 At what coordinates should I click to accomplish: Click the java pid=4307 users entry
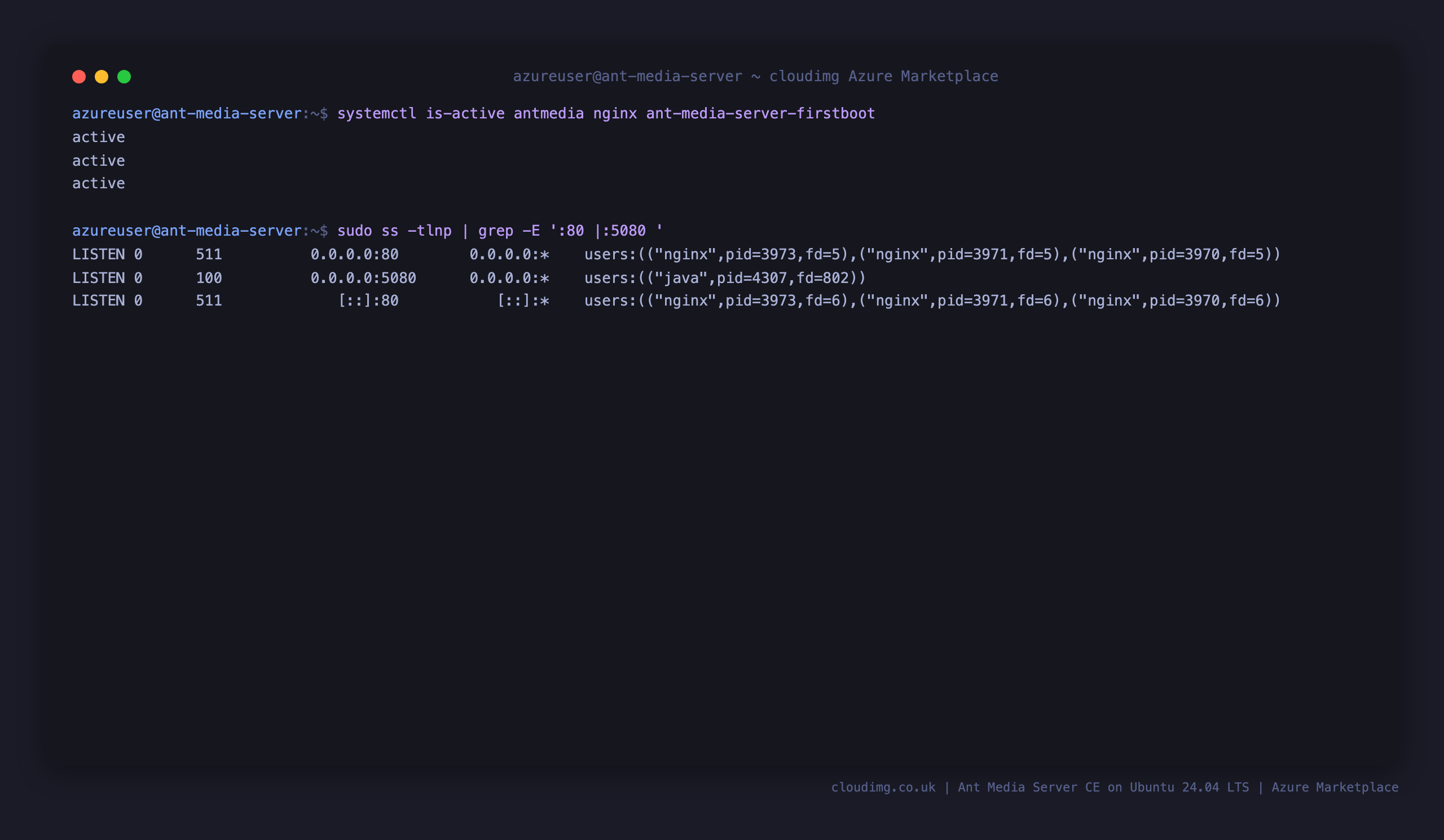[725, 278]
